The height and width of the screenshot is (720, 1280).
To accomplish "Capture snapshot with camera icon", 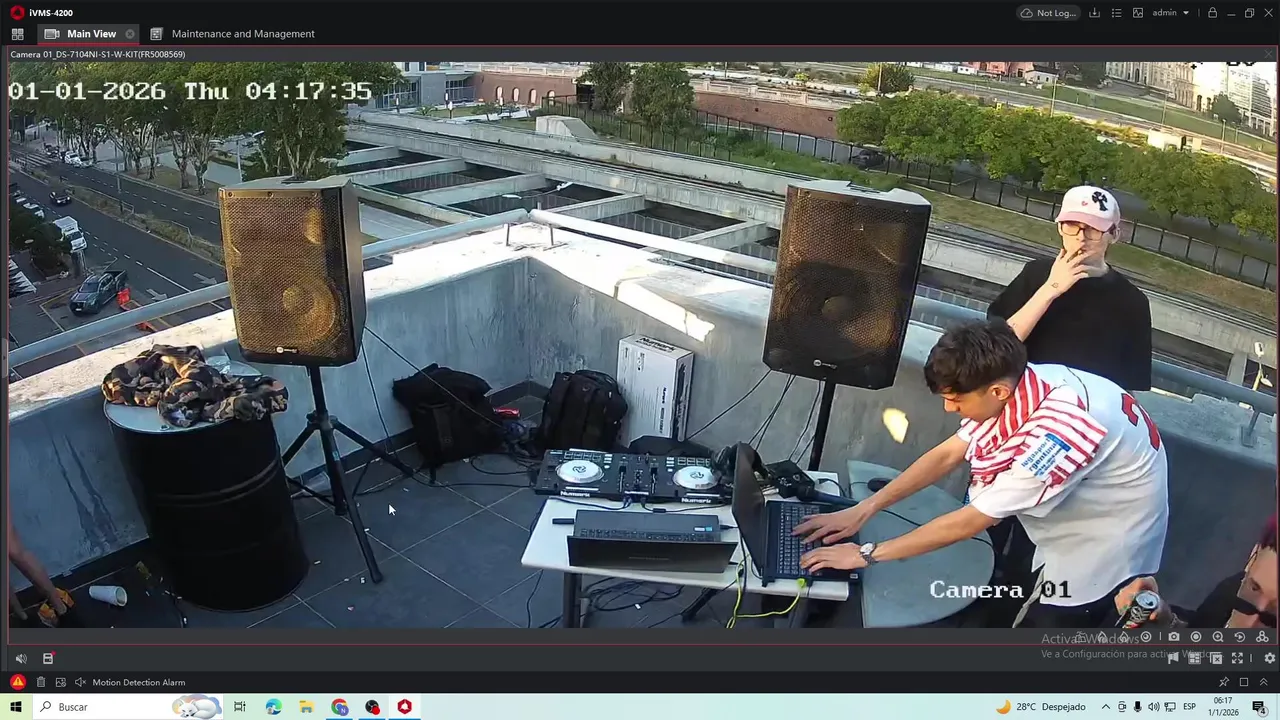I will pyautogui.click(x=1174, y=637).
